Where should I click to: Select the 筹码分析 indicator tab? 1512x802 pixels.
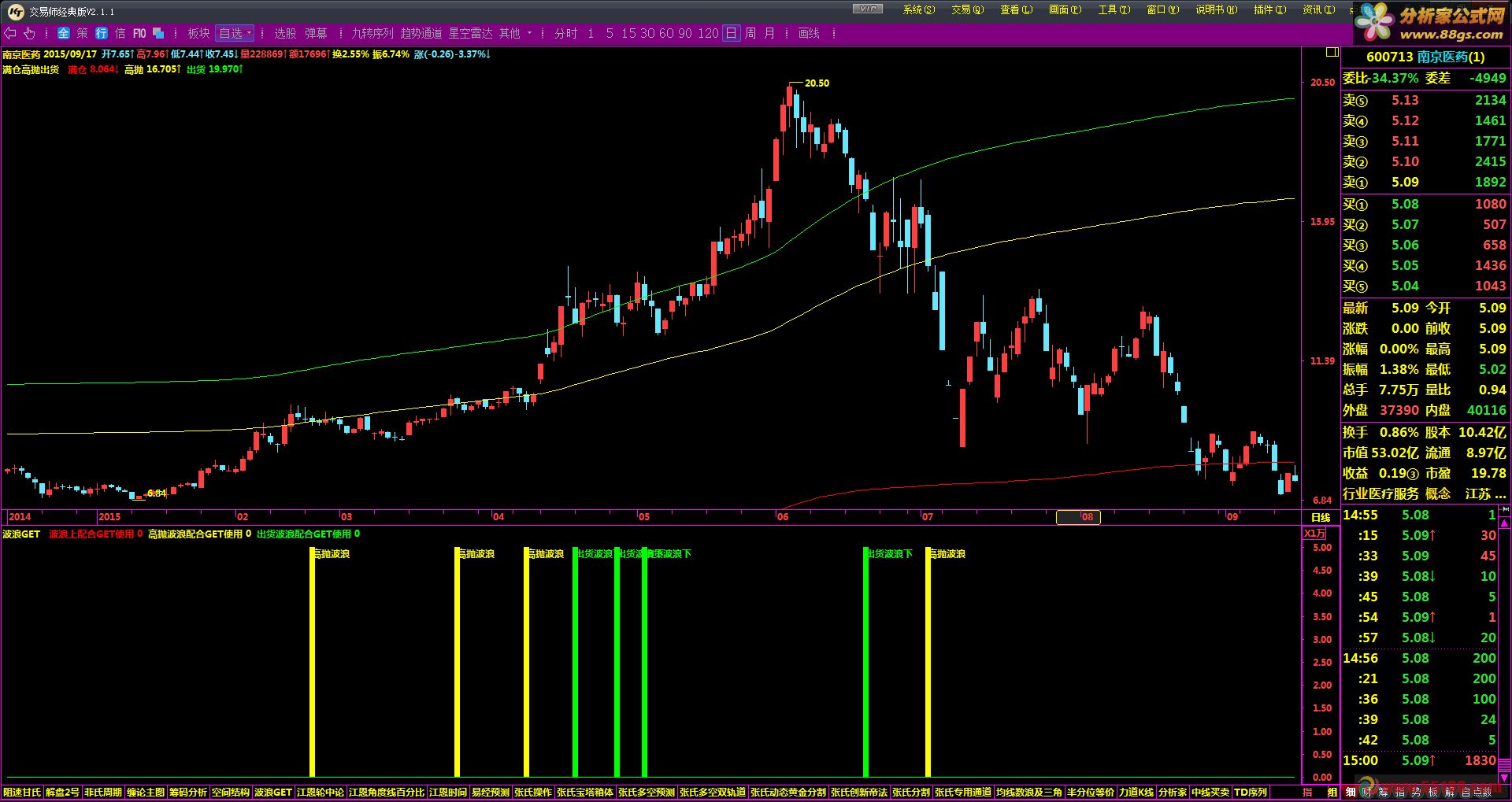tap(188, 792)
